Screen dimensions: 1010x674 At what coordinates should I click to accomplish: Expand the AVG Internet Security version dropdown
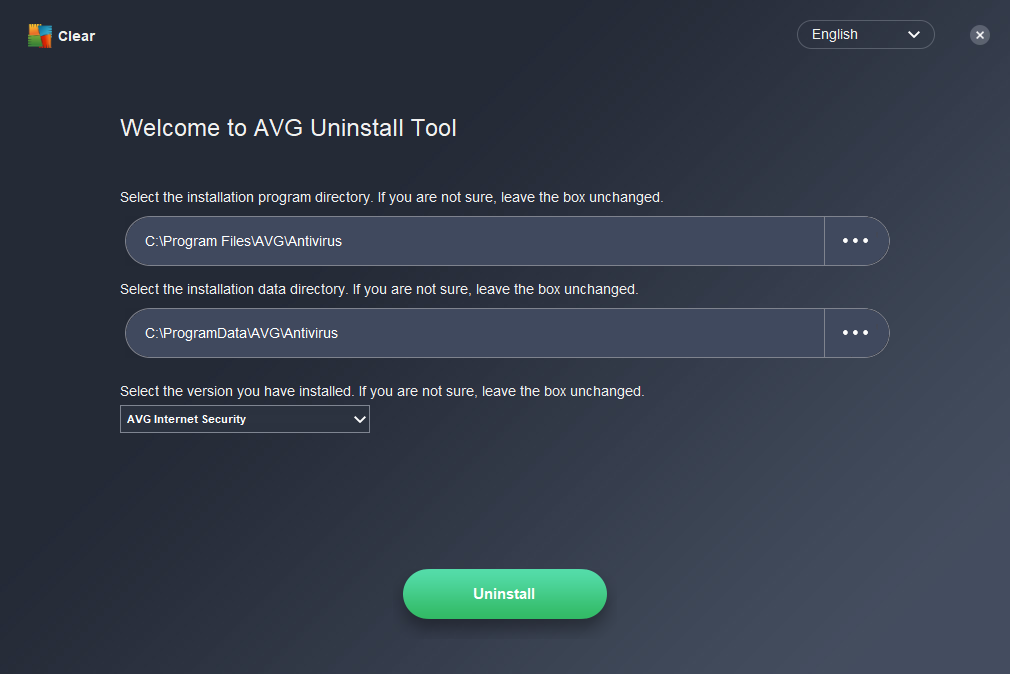pos(245,419)
